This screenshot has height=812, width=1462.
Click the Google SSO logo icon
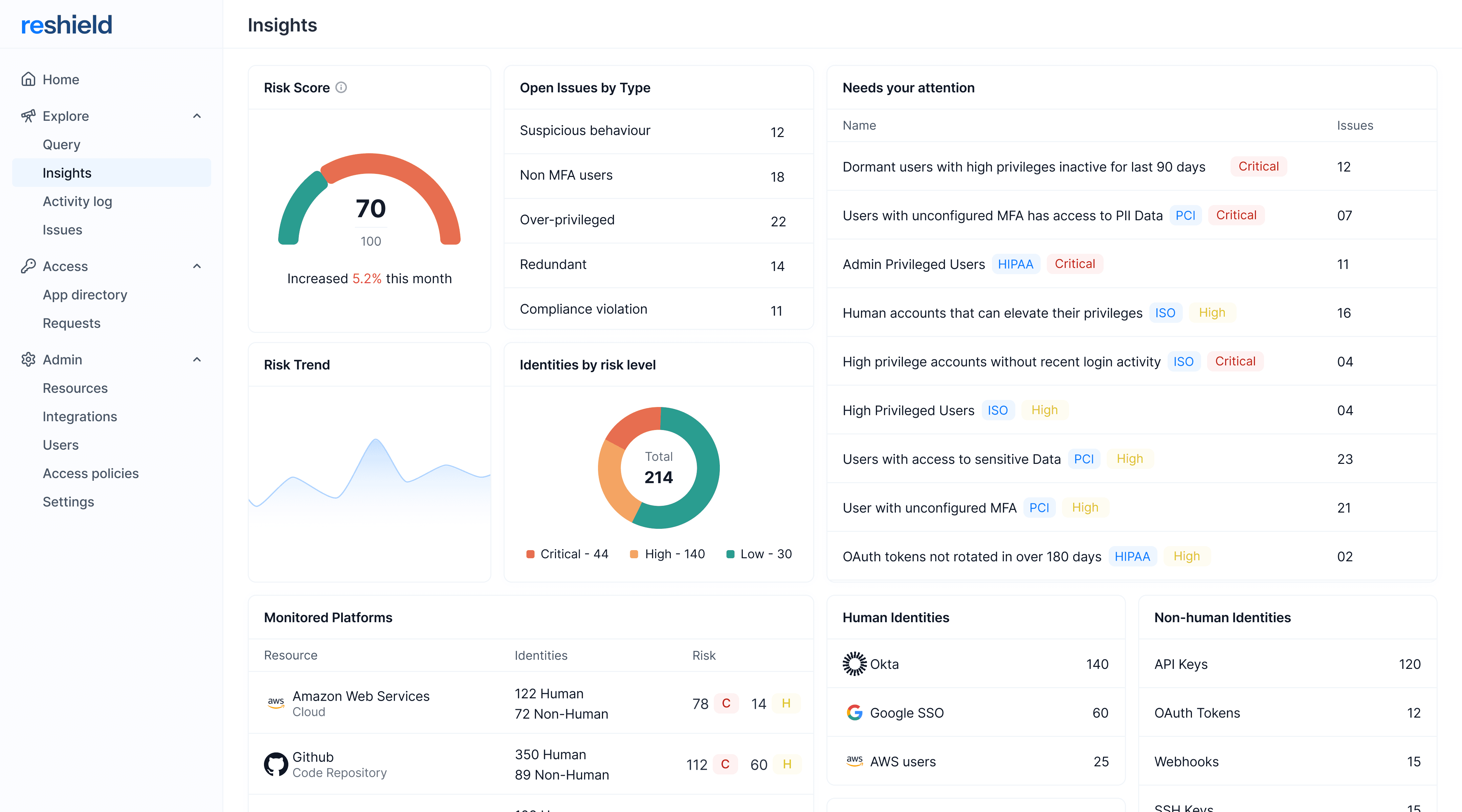[x=854, y=713]
